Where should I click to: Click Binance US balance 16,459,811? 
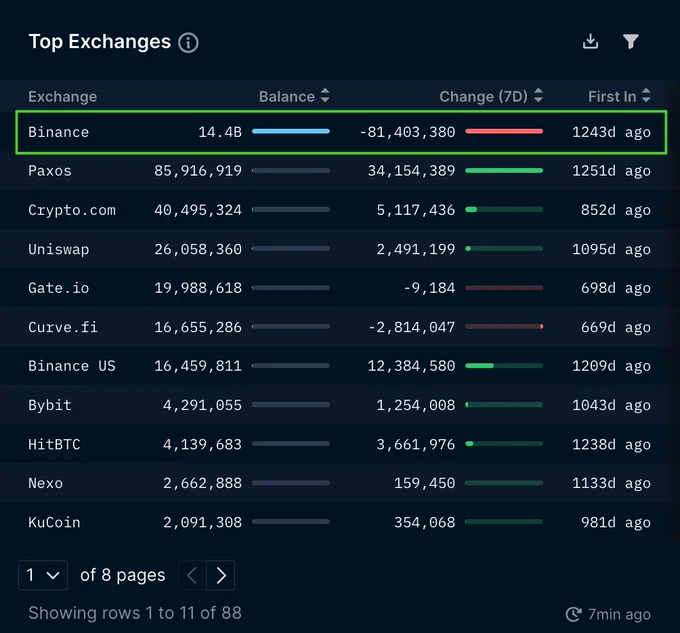click(x=198, y=366)
